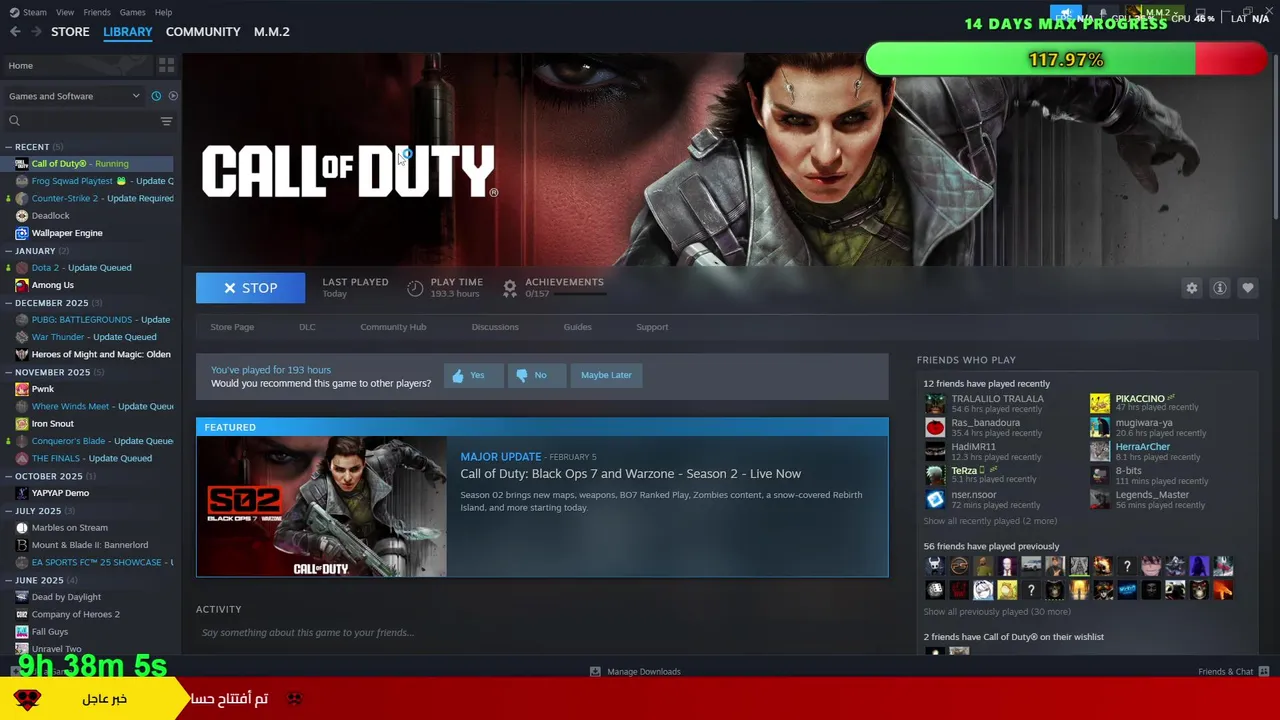Open the Games menu
The image size is (1280, 720).
pos(132,12)
